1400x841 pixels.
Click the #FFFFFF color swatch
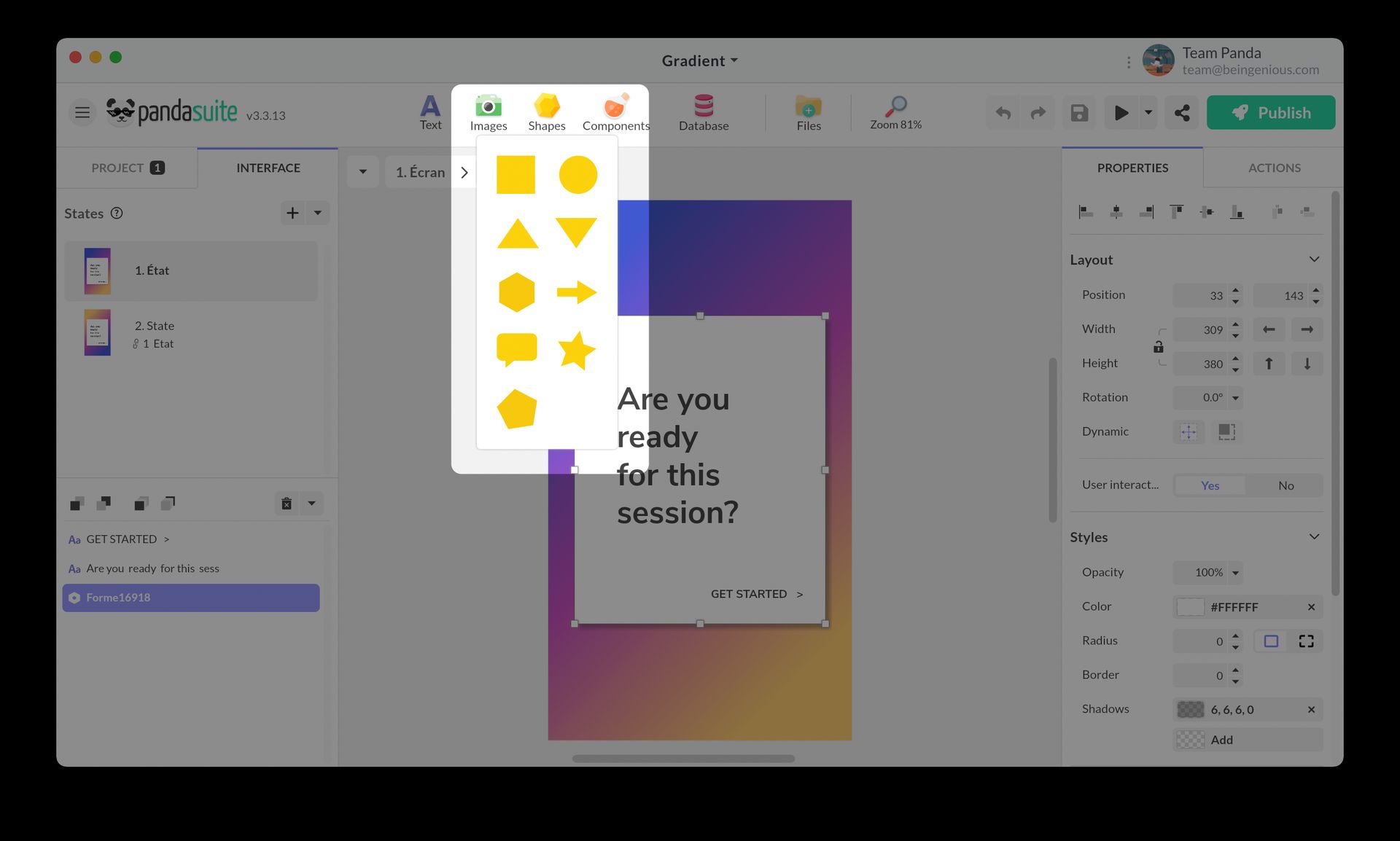(x=1190, y=607)
